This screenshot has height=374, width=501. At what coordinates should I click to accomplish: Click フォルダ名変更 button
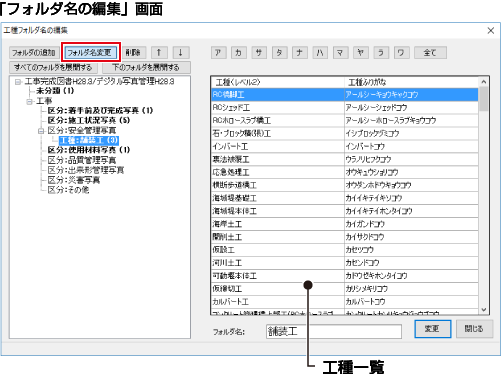[x=90, y=52]
